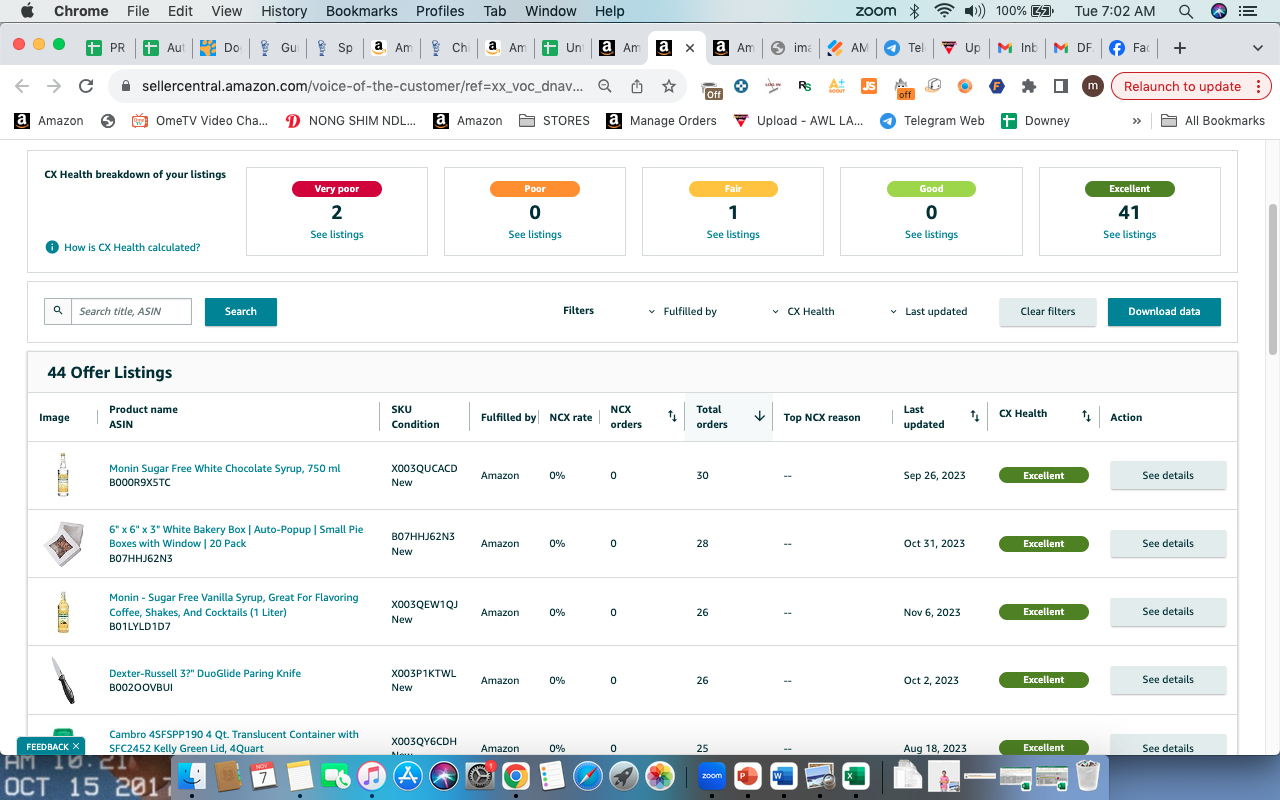Launch Excel from the dock
1280x800 pixels.
[x=855, y=775]
